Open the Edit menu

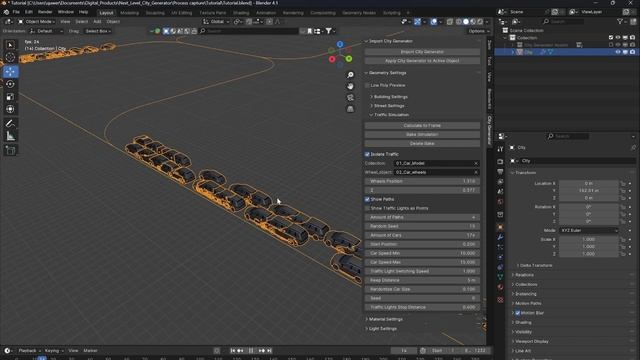(29, 12)
